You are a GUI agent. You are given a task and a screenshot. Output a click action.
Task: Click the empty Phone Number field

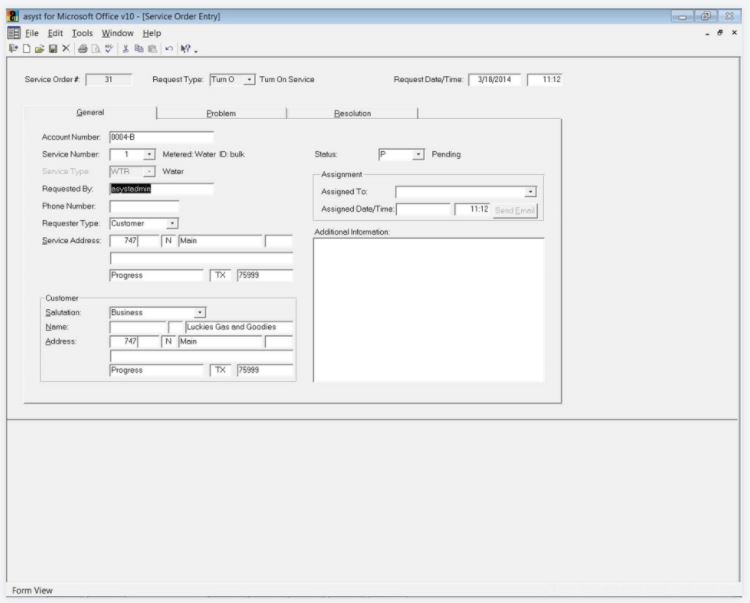[x=144, y=206]
